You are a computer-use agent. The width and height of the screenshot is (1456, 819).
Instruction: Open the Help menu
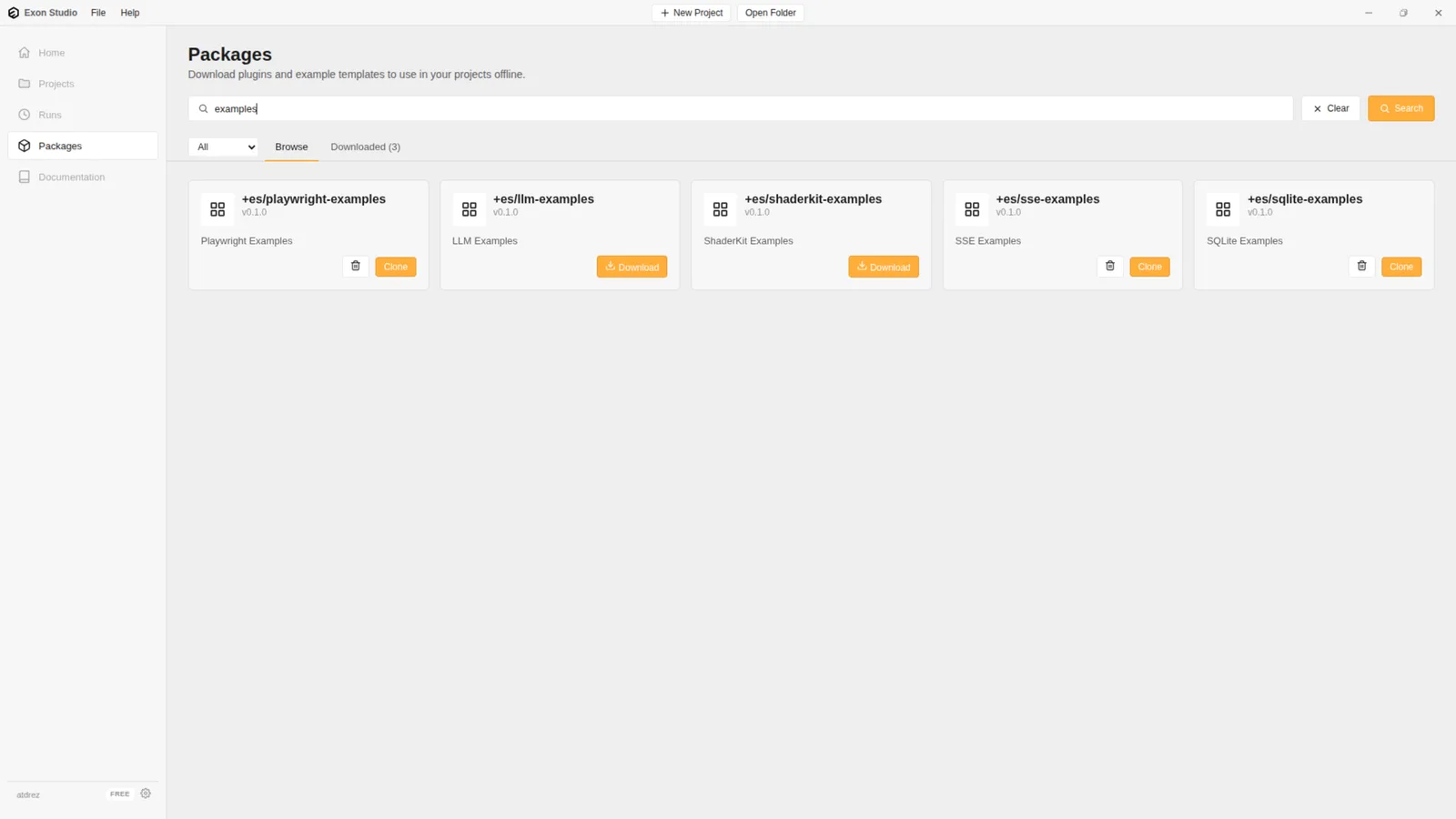pyautogui.click(x=130, y=13)
